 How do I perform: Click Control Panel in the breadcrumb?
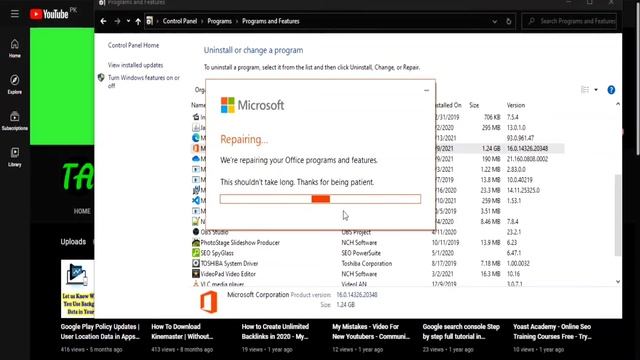pyautogui.click(x=180, y=21)
